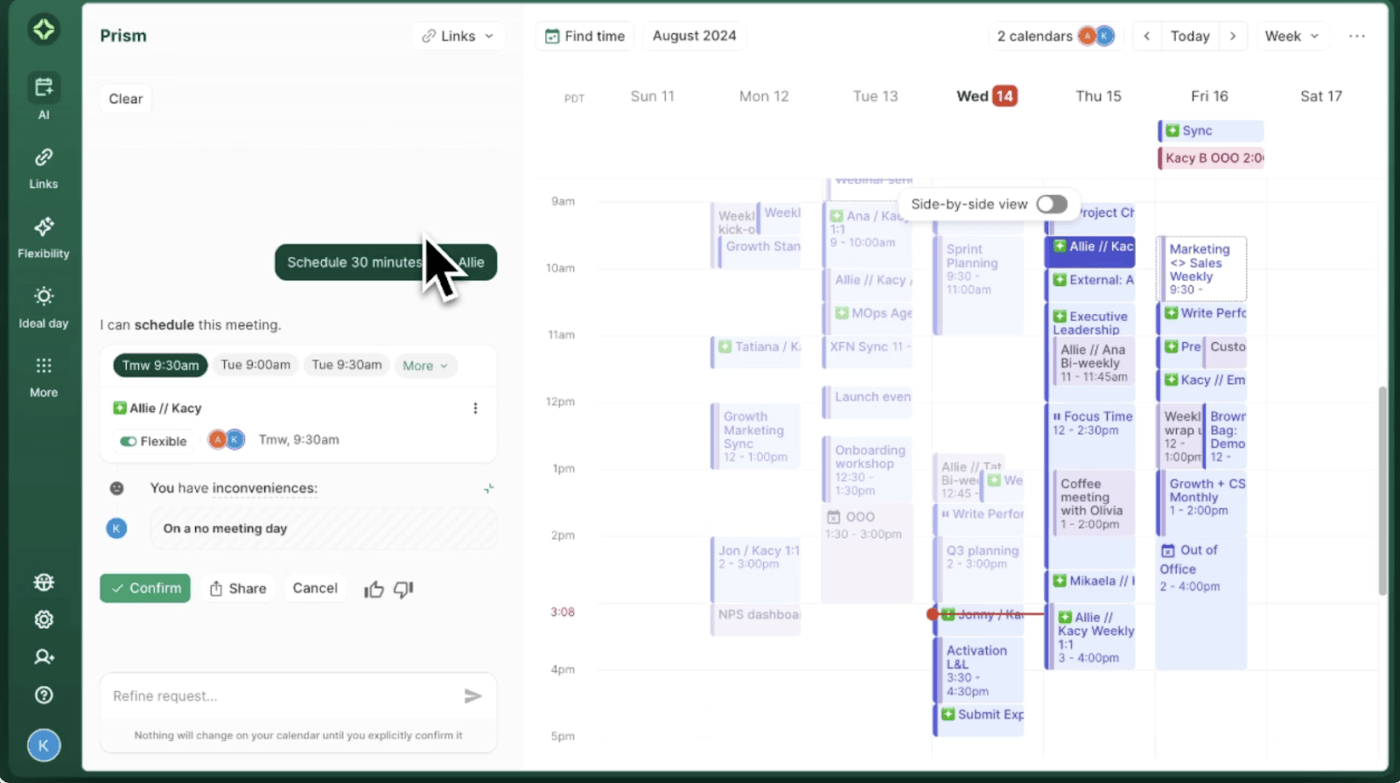Image resolution: width=1400 pixels, height=783 pixels.
Task: Open the Executive Leadership event on Thursday
Action: (1091, 321)
